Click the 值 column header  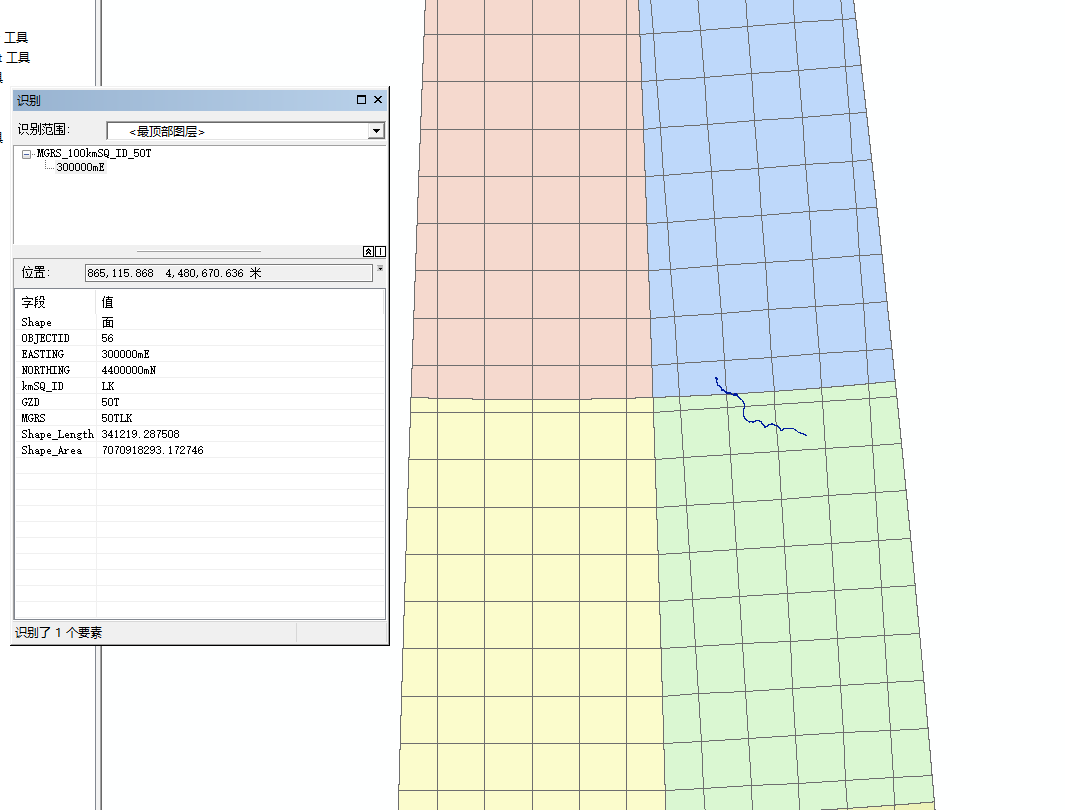coord(107,302)
